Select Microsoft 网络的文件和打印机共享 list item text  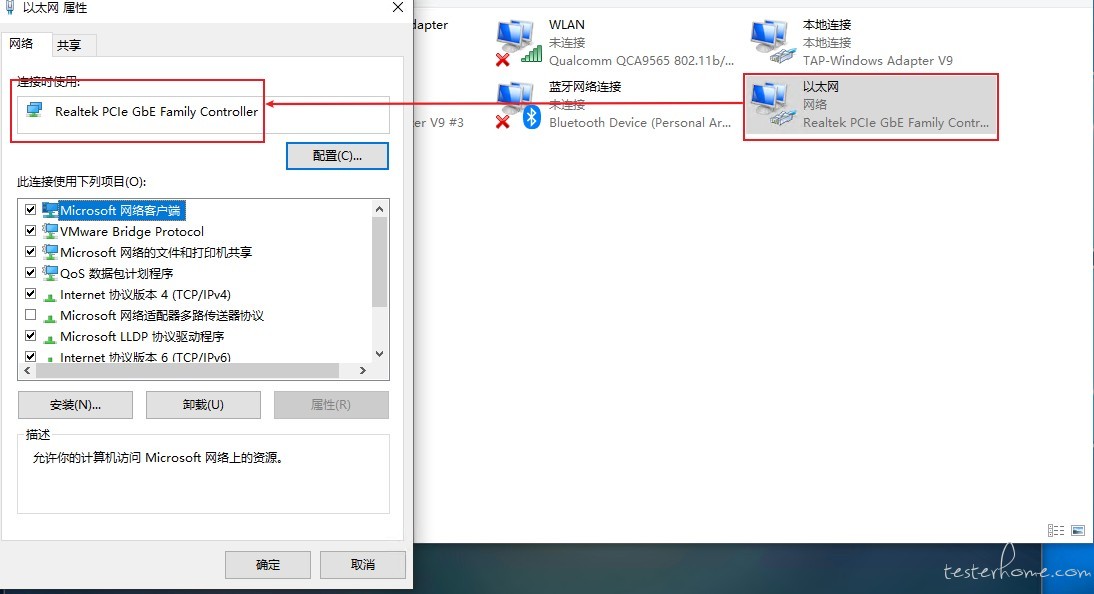[156, 252]
